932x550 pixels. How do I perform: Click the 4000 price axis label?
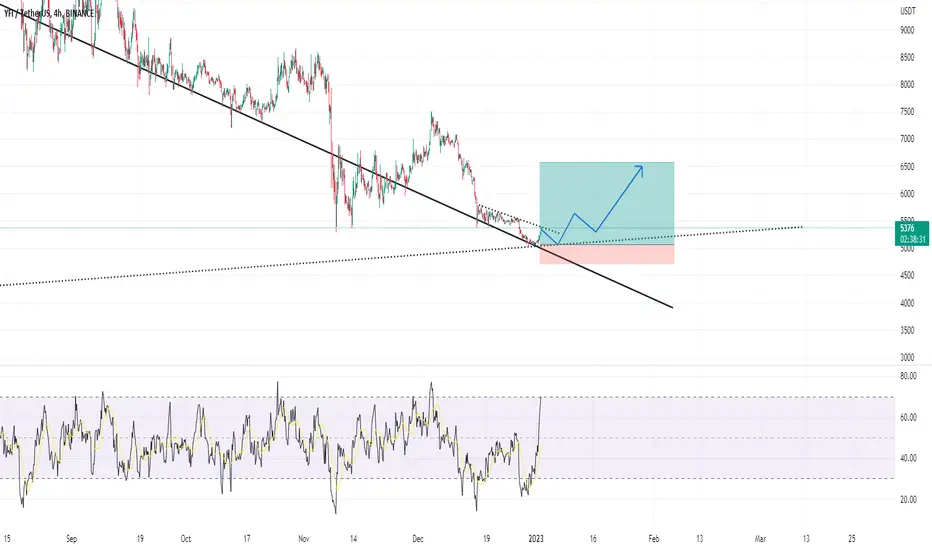point(907,303)
